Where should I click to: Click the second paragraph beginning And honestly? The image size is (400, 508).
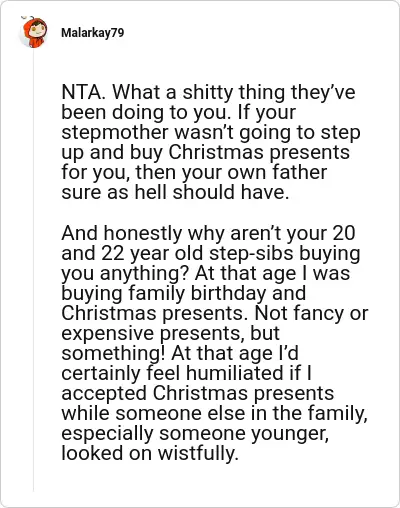pyautogui.click(x=215, y=343)
